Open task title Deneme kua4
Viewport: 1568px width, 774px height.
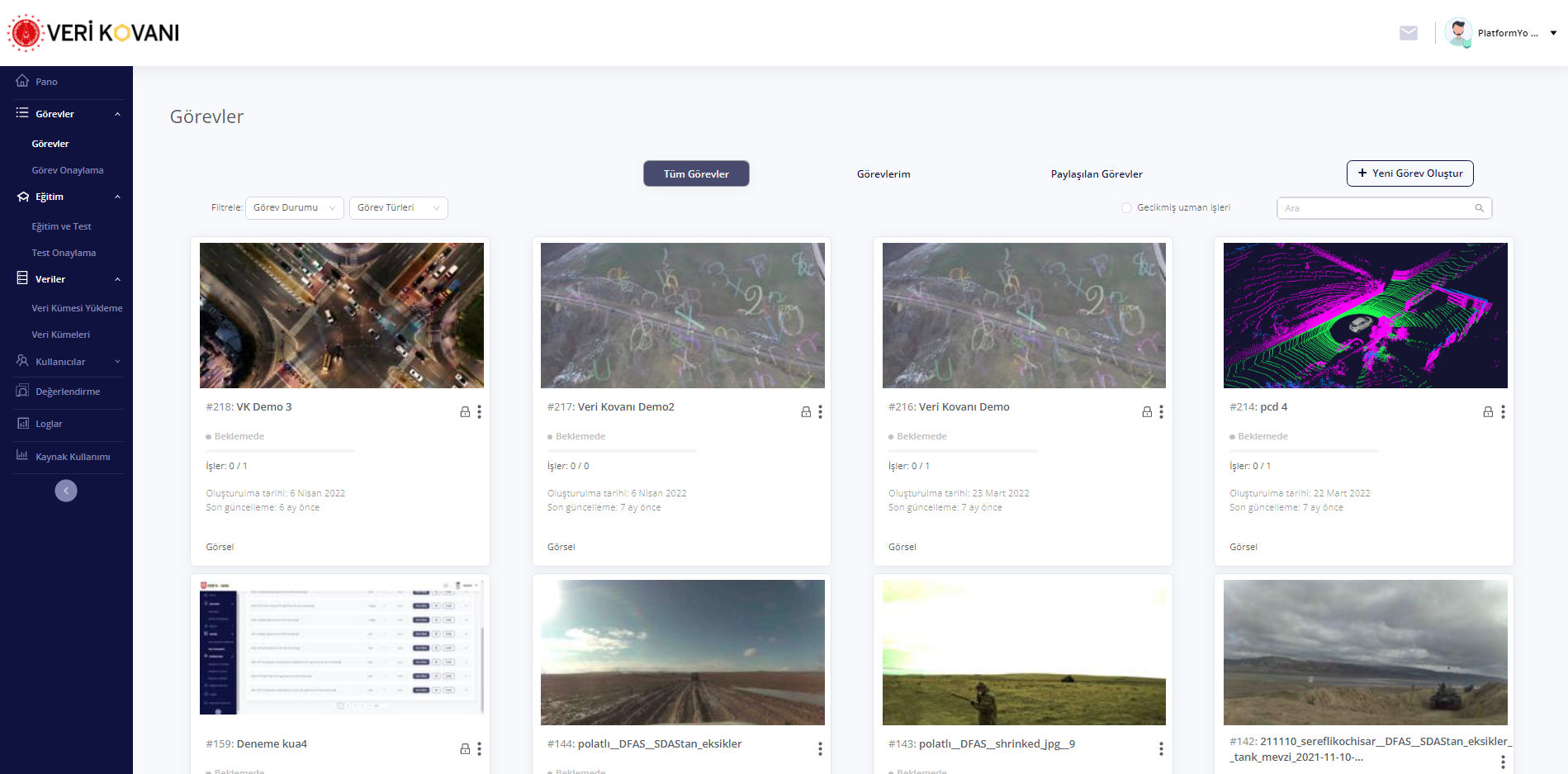click(x=272, y=743)
